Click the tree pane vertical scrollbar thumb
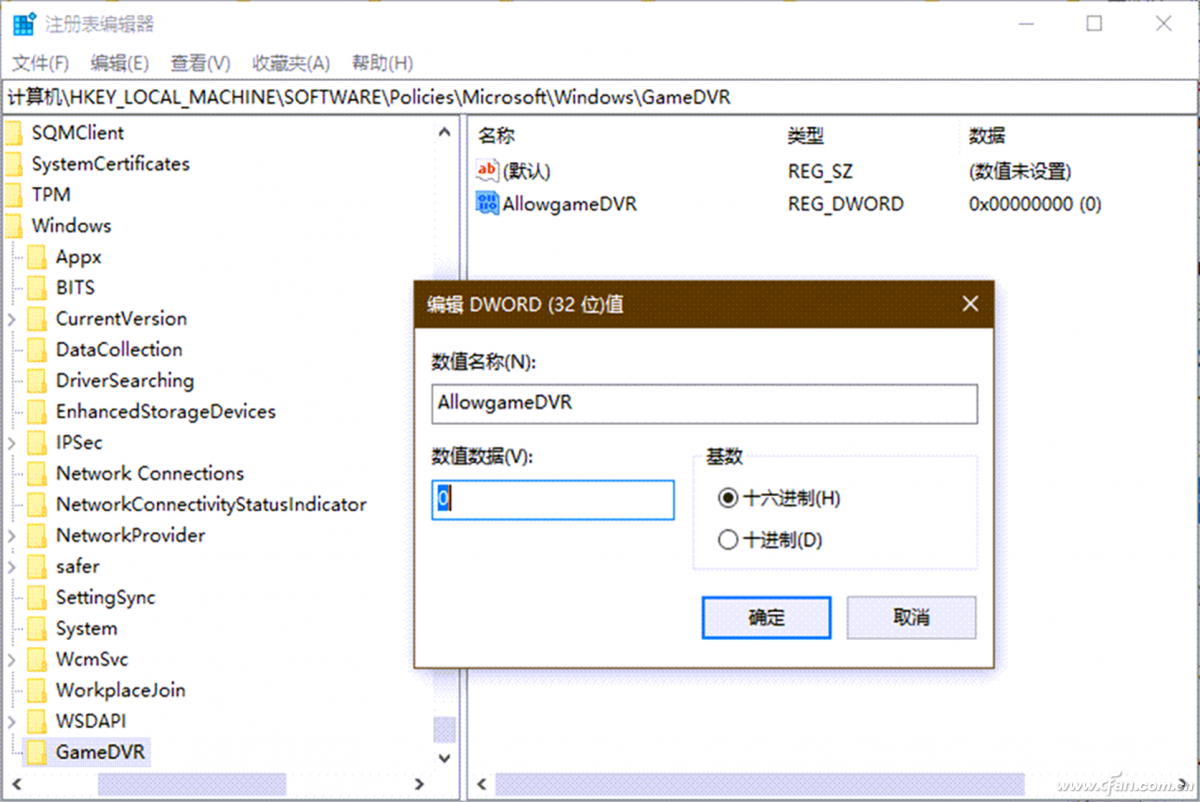 click(444, 730)
